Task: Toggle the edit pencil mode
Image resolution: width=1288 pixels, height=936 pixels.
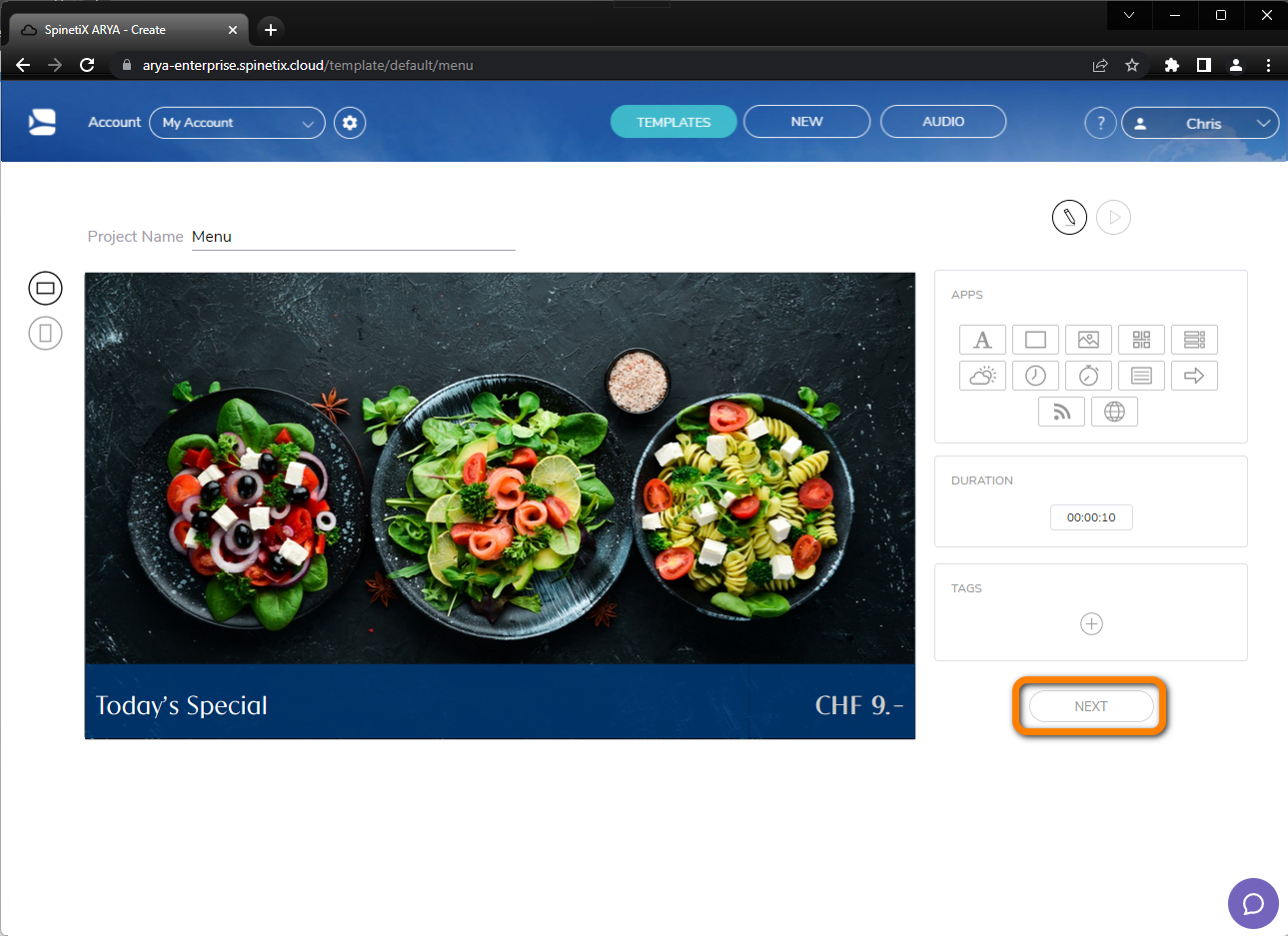Action: [x=1069, y=217]
